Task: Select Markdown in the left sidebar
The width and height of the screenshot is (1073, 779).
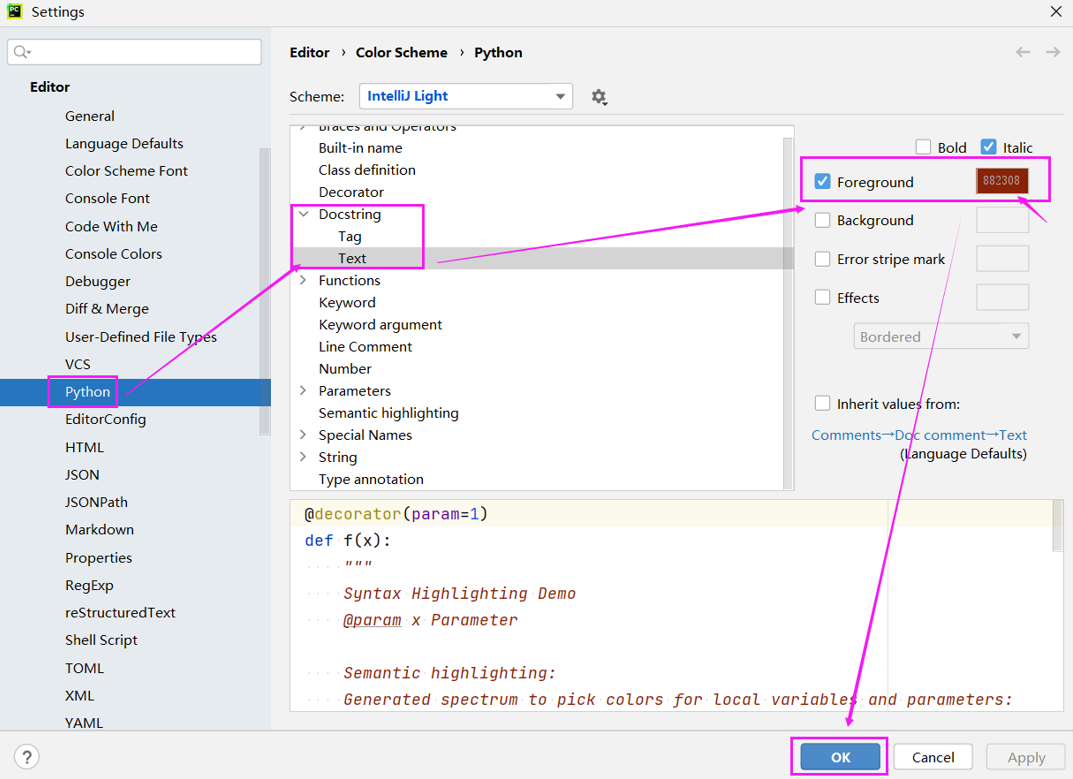Action: coord(99,530)
